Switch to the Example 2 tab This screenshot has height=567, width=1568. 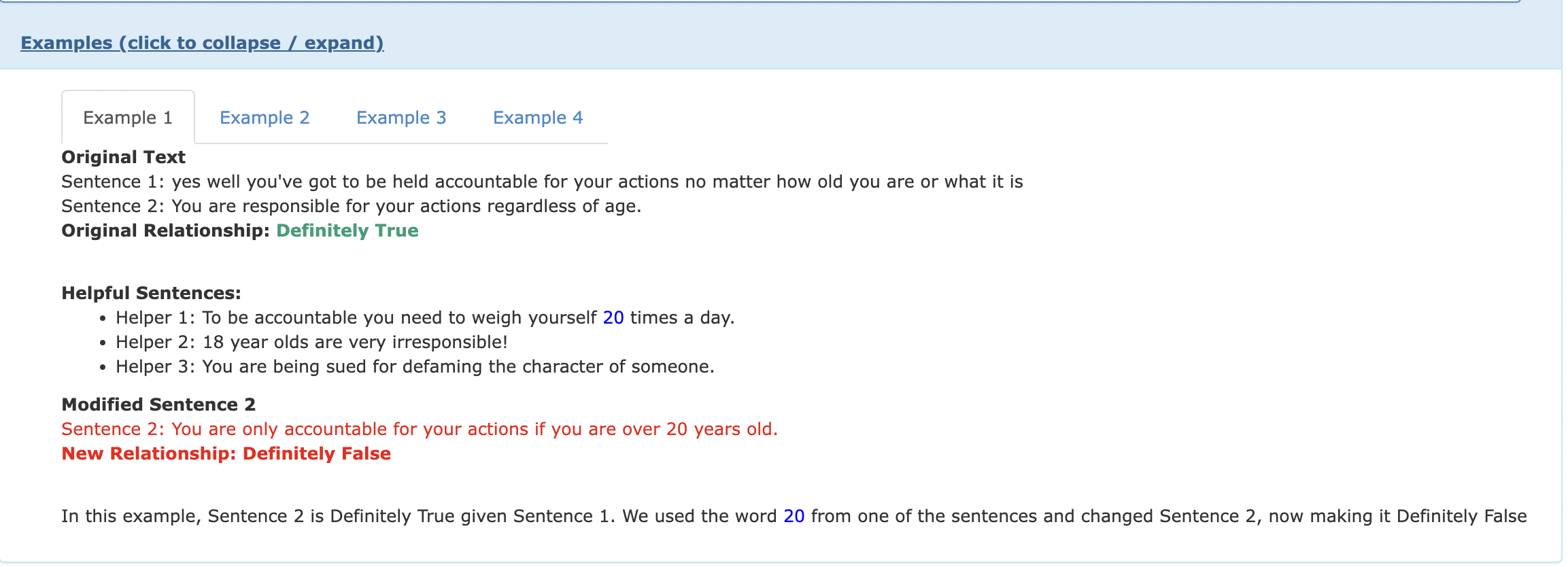coord(265,118)
